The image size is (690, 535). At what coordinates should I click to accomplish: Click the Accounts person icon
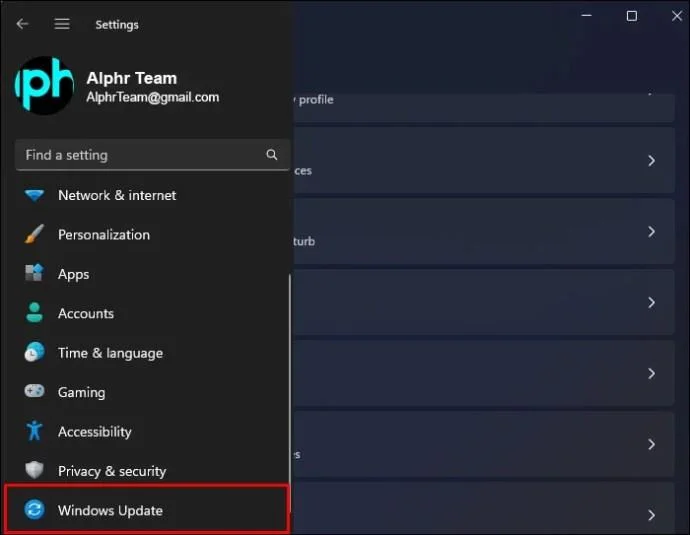[x=34, y=313]
